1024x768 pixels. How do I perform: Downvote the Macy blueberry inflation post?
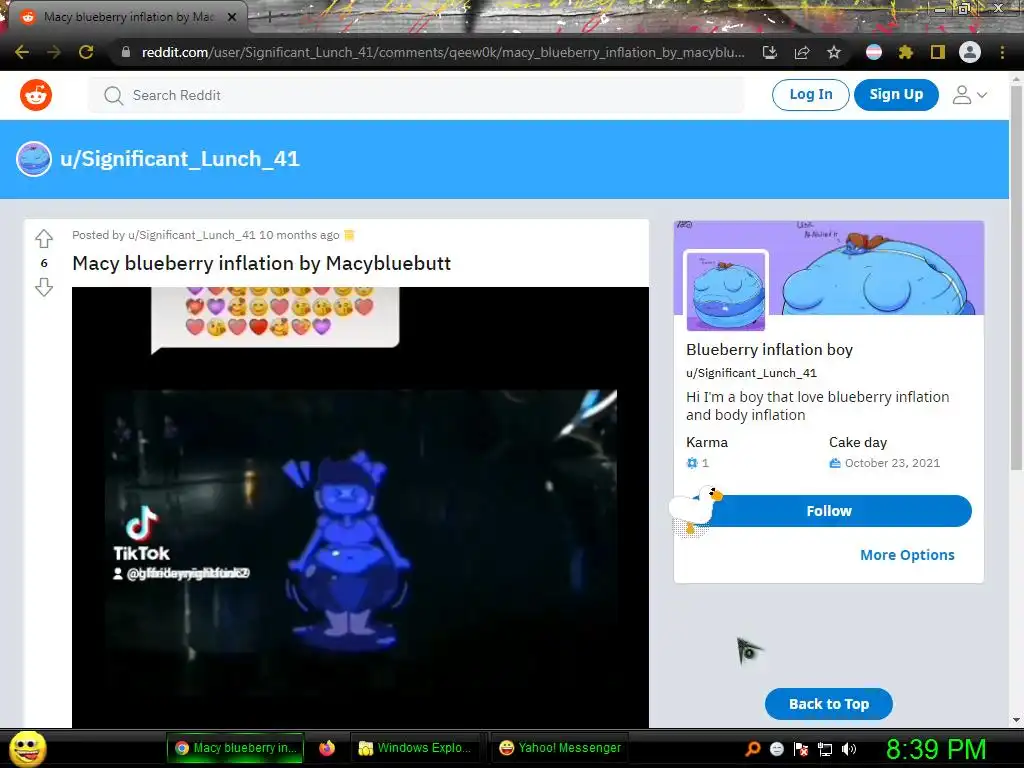click(x=44, y=287)
